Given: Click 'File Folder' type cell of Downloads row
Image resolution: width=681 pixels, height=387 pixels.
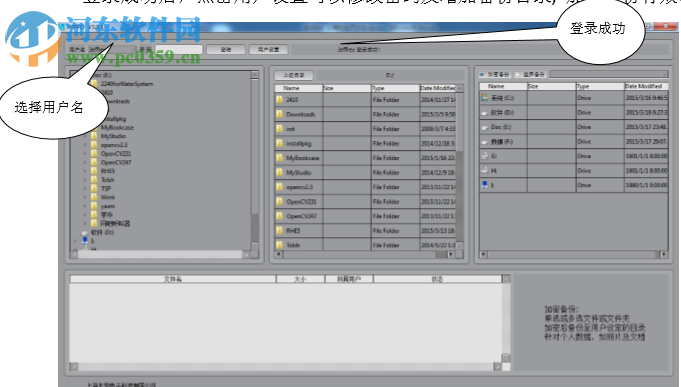Looking at the screenshot, I should point(386,114).
